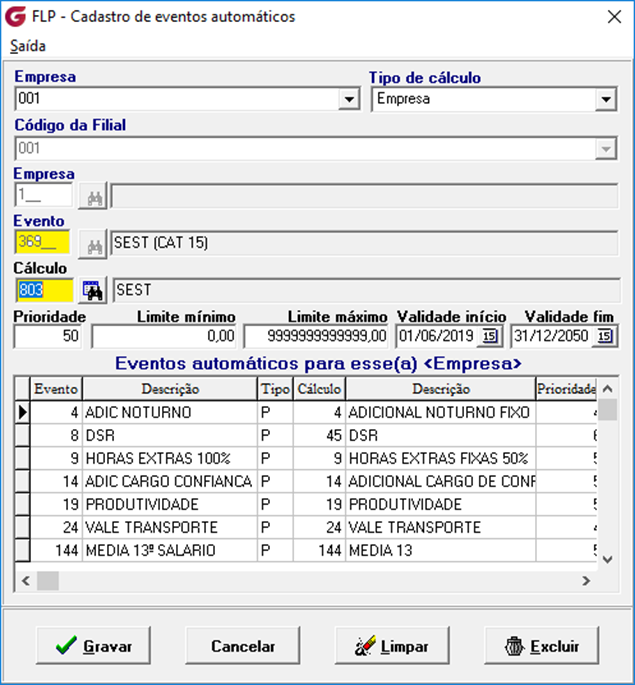Viewport: 635px width, 685px height.
Task: Click the Gravar button
Action: click(93, 646)
